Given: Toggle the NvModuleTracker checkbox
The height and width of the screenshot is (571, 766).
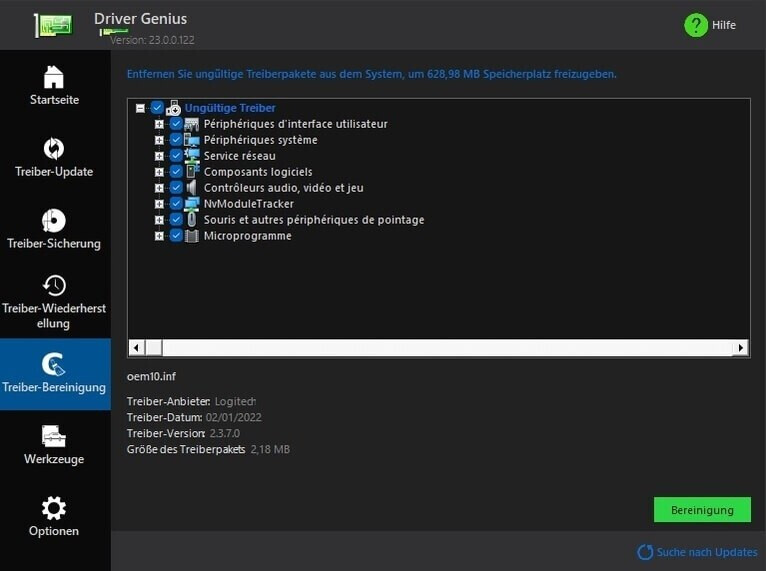Looking at the screenshot, I should pyautogui.click(x=176, y=204).
